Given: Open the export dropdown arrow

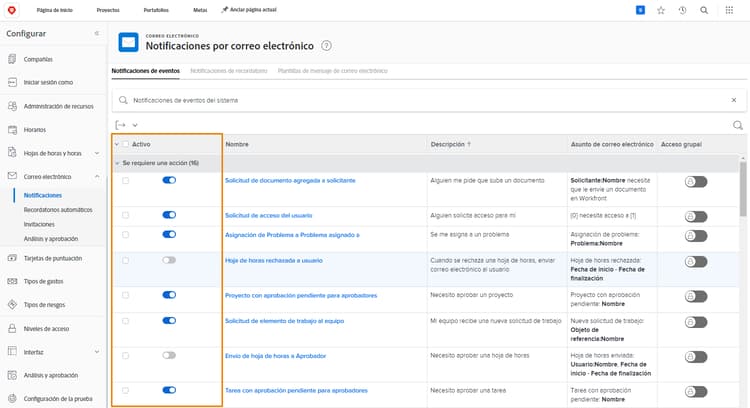Looking at the screenshot, I should click(x=135, y=125).
